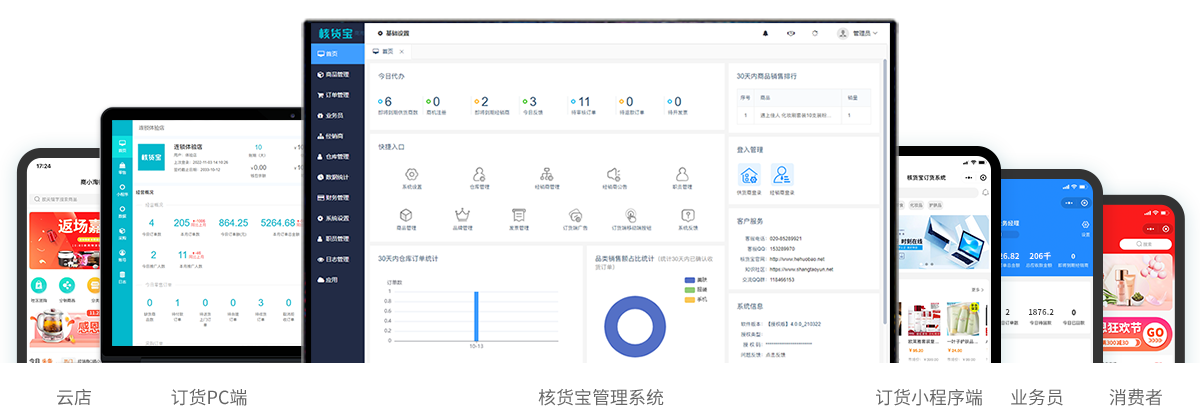This screenshot has height=420, width=1200.
Task: Open 系统反馈 quick entry icon
Action: [x=688, y=215]
